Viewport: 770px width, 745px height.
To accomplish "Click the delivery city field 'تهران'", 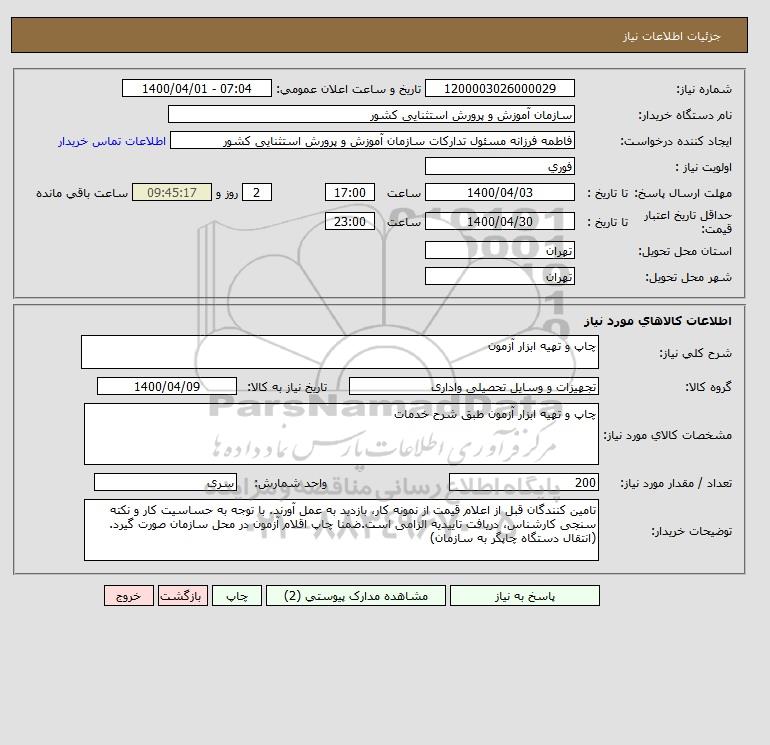I will (499, 276).
